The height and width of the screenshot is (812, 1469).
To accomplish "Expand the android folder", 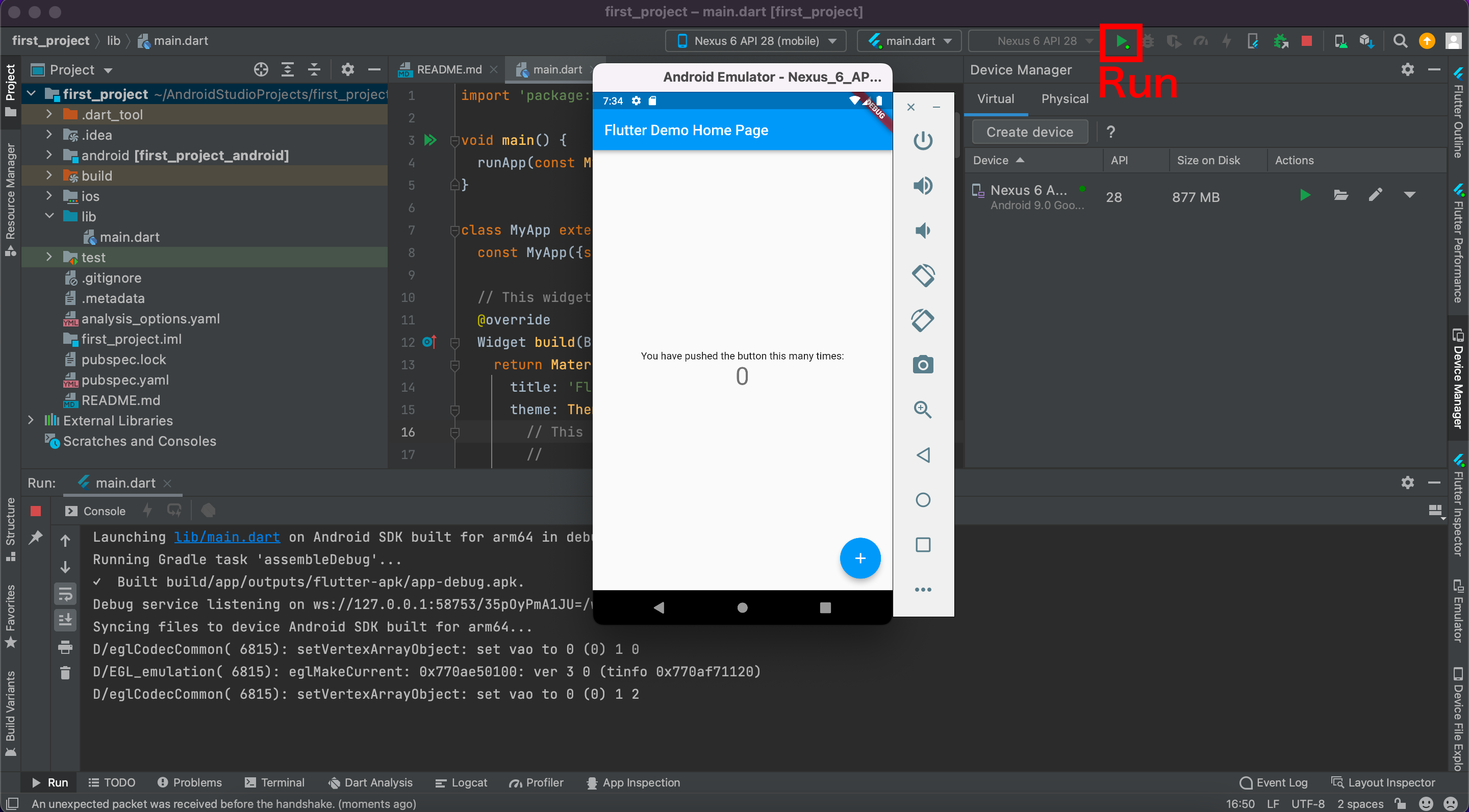I will [49, 155].
